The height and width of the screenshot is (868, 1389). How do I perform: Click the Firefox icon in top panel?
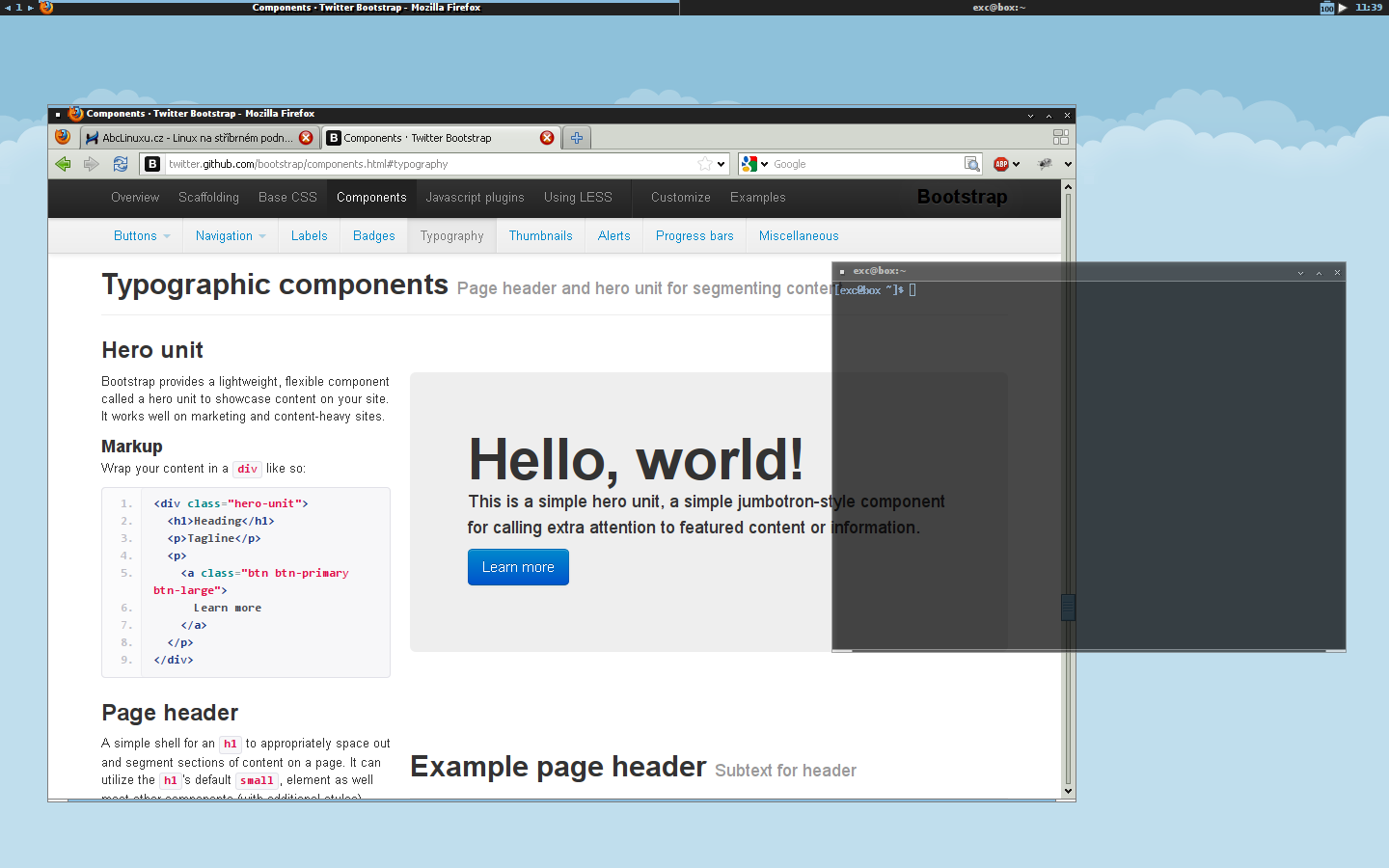pyautogui.click(x=46, y=7)
